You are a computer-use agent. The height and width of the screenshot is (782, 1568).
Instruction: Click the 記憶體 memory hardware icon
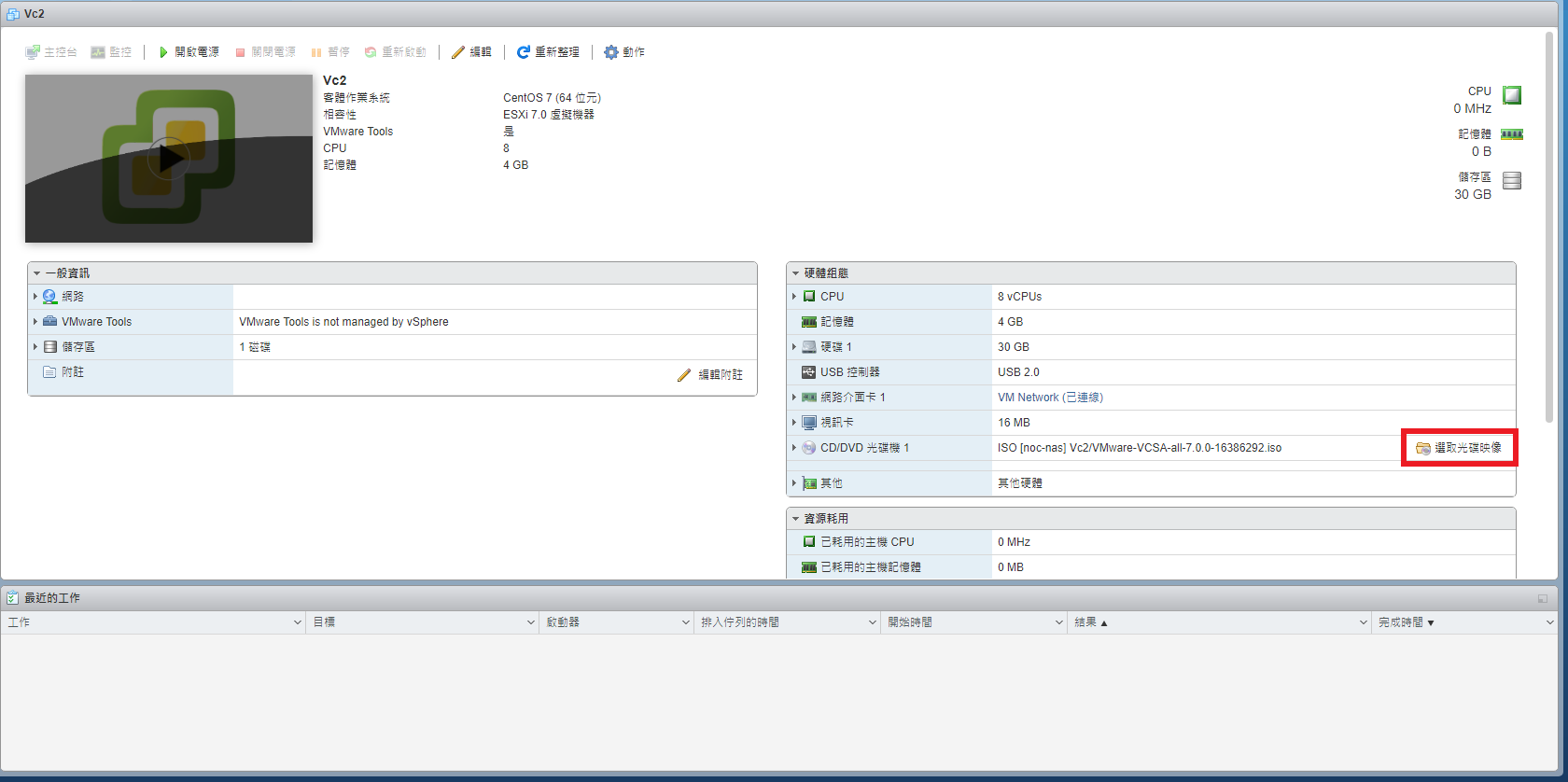point(809,322)
